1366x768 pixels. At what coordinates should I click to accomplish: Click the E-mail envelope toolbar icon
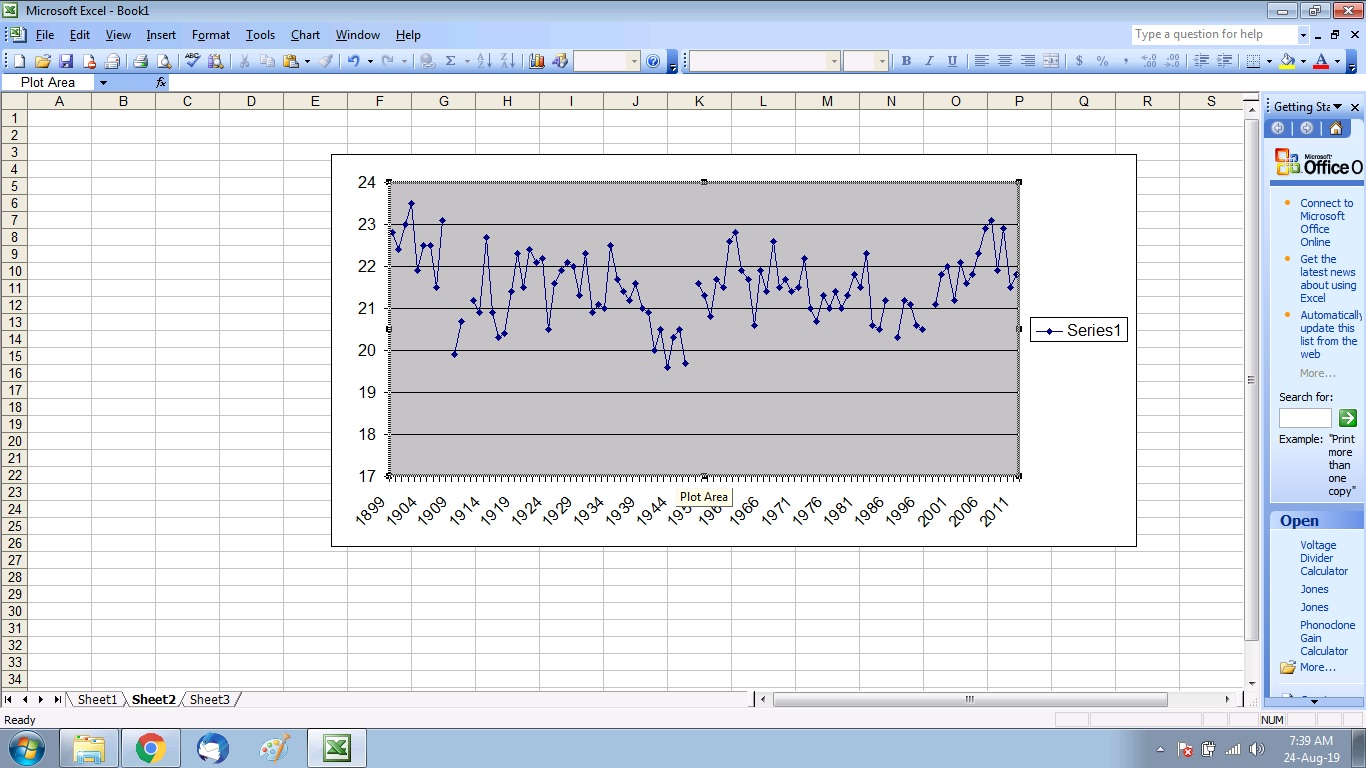pos(112,61)
